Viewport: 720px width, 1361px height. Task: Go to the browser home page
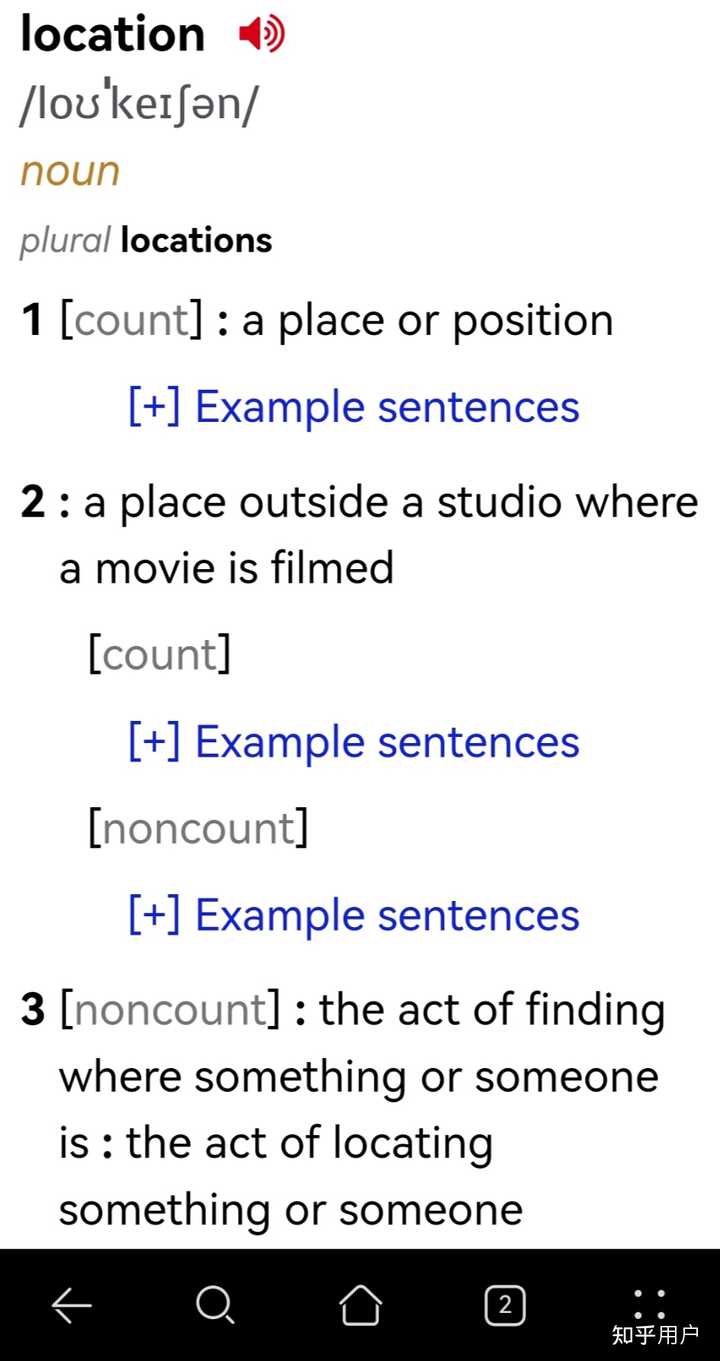click(360, 1304)
